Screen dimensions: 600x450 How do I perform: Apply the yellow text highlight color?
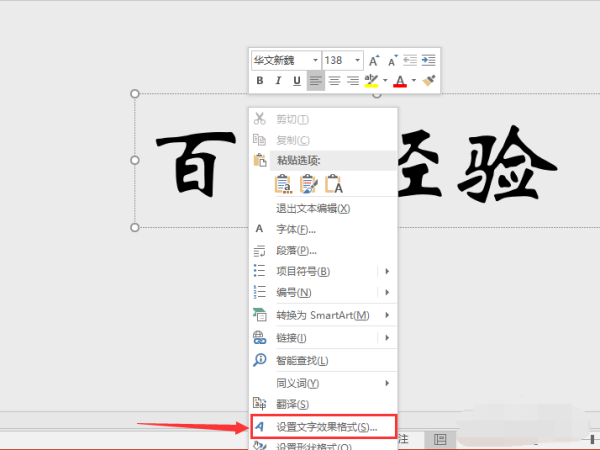pos(371,81)
